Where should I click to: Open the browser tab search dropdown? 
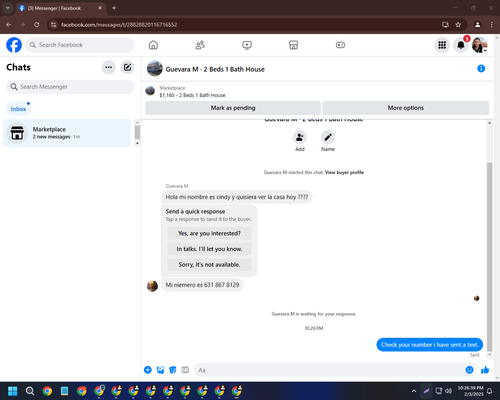pos(8,8)
